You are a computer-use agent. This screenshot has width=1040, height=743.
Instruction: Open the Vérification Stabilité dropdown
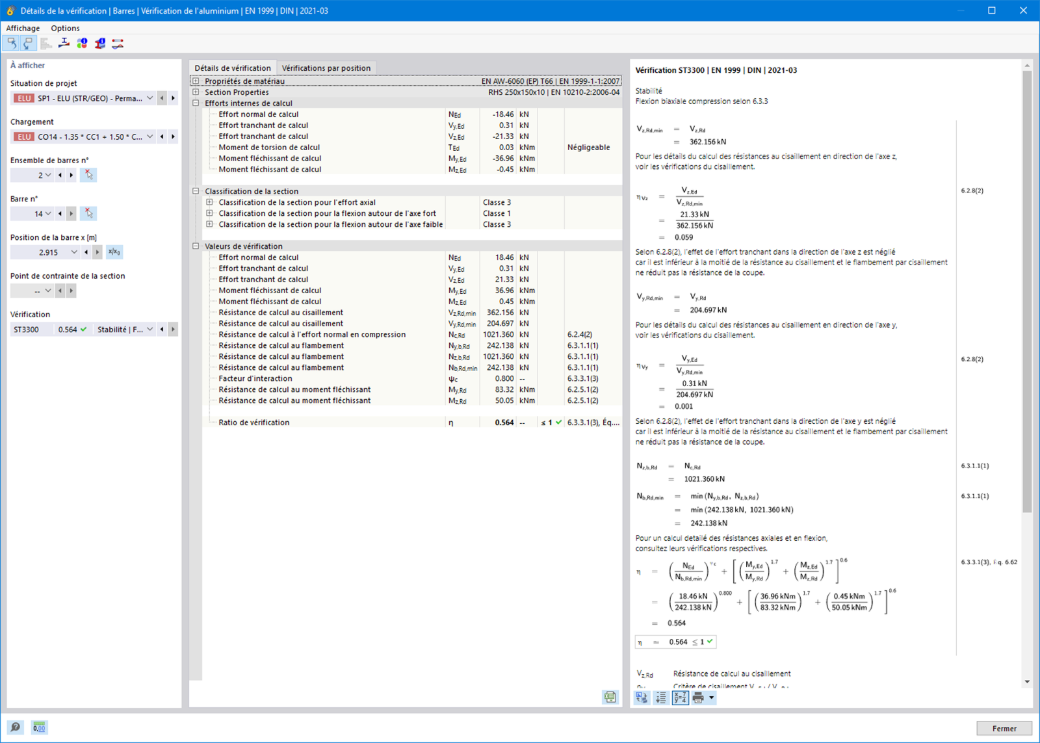coord(150,329)
